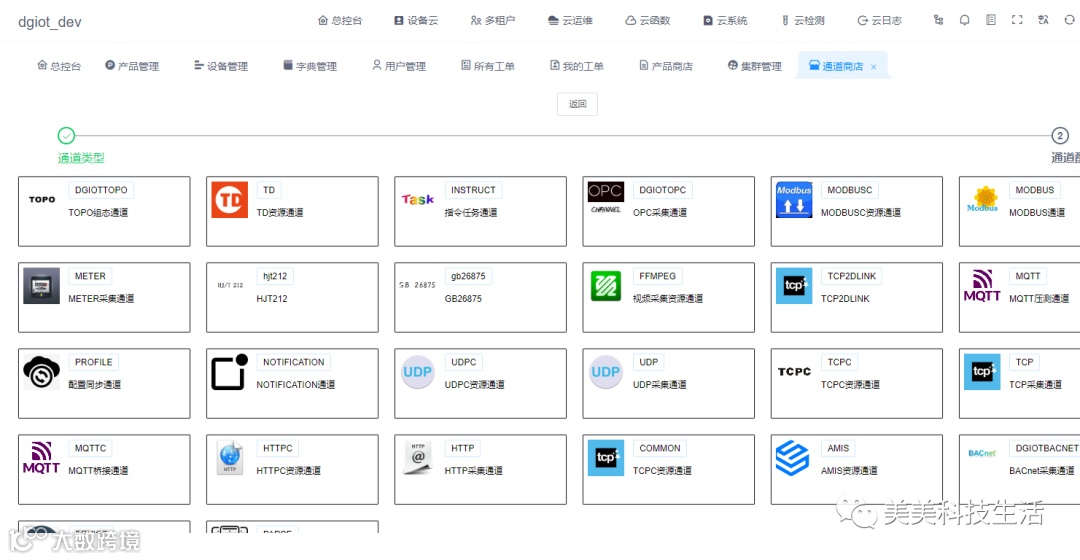
Task: Open the 设备云 top navigation menu
Action: [416, 21]
